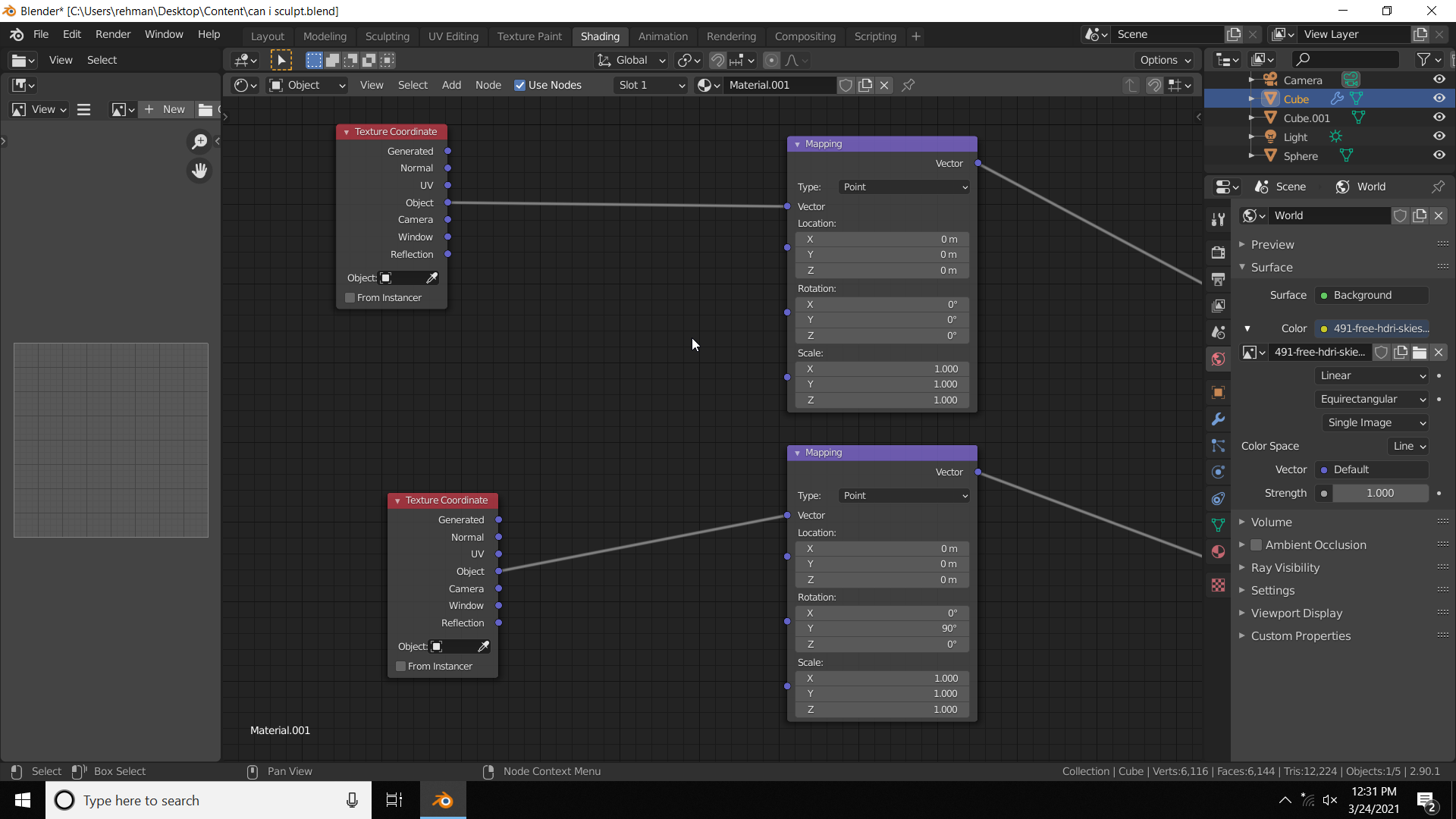This screenshot has height=819, width=1456.
Task: Expand the Preview panel
Action: 1272,244
